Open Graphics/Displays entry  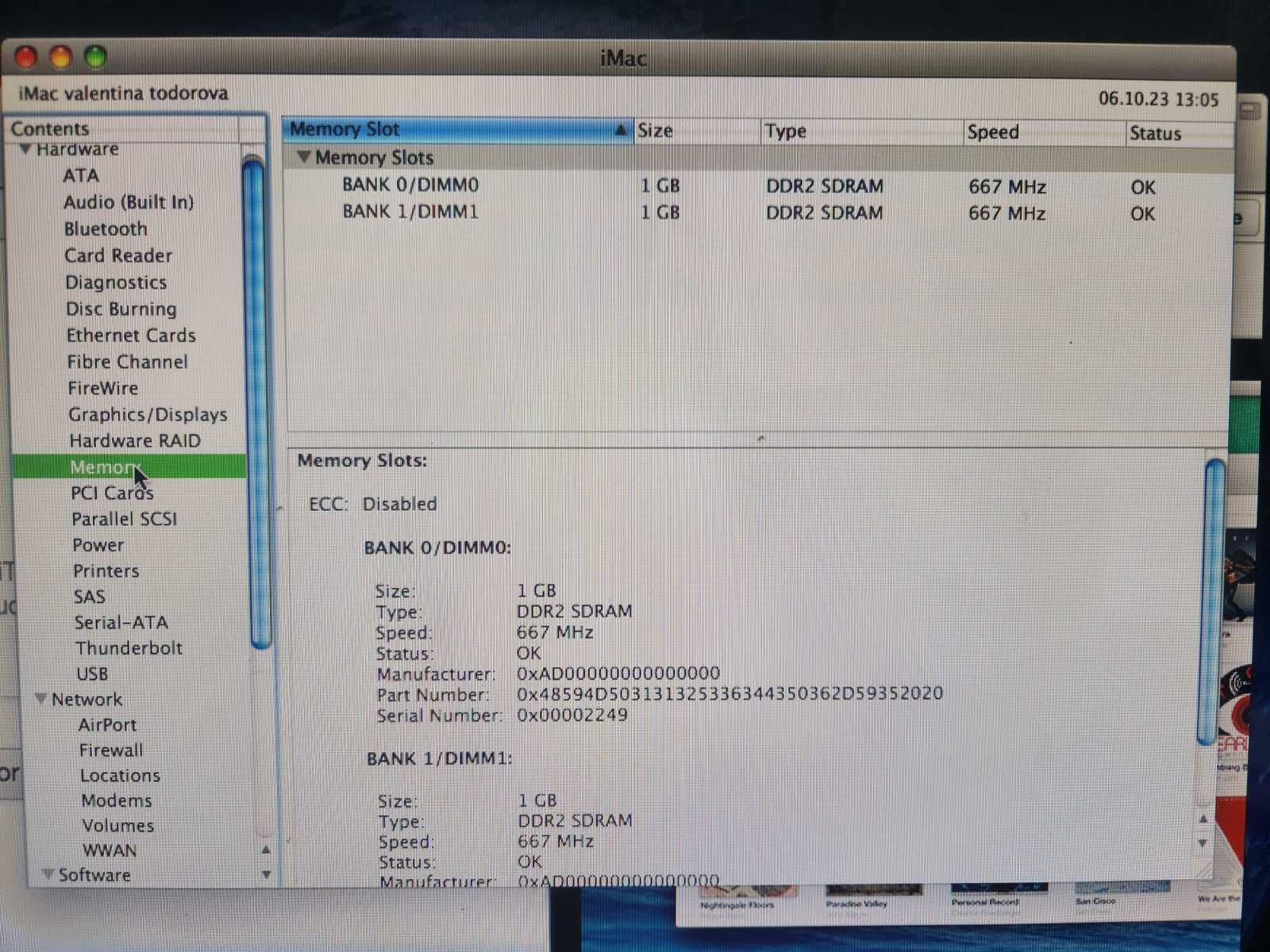(148, 414)
